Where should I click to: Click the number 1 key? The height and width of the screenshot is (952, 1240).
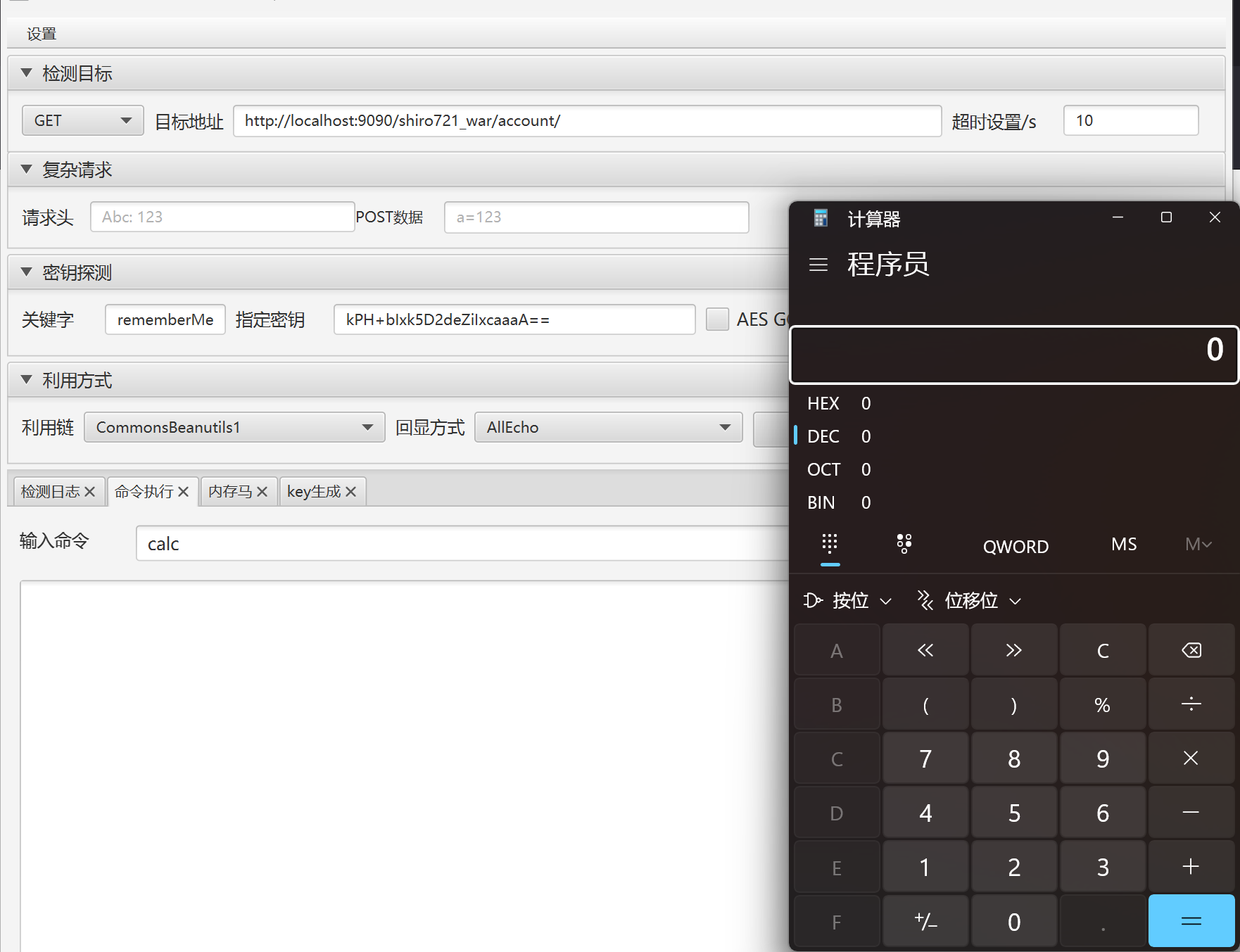click(925, 867)
